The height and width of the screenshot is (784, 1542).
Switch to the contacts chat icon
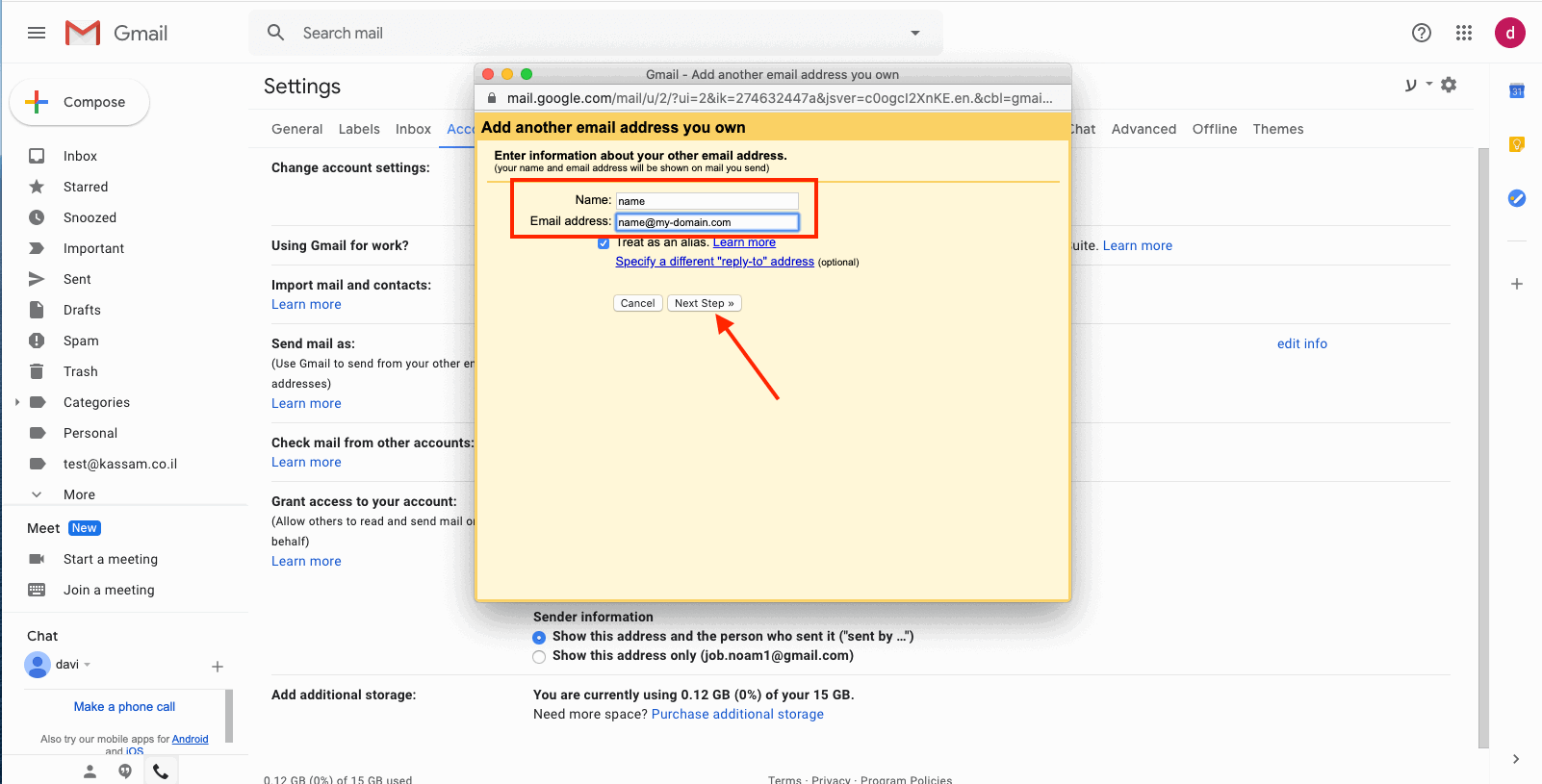(x=90, y=771)
